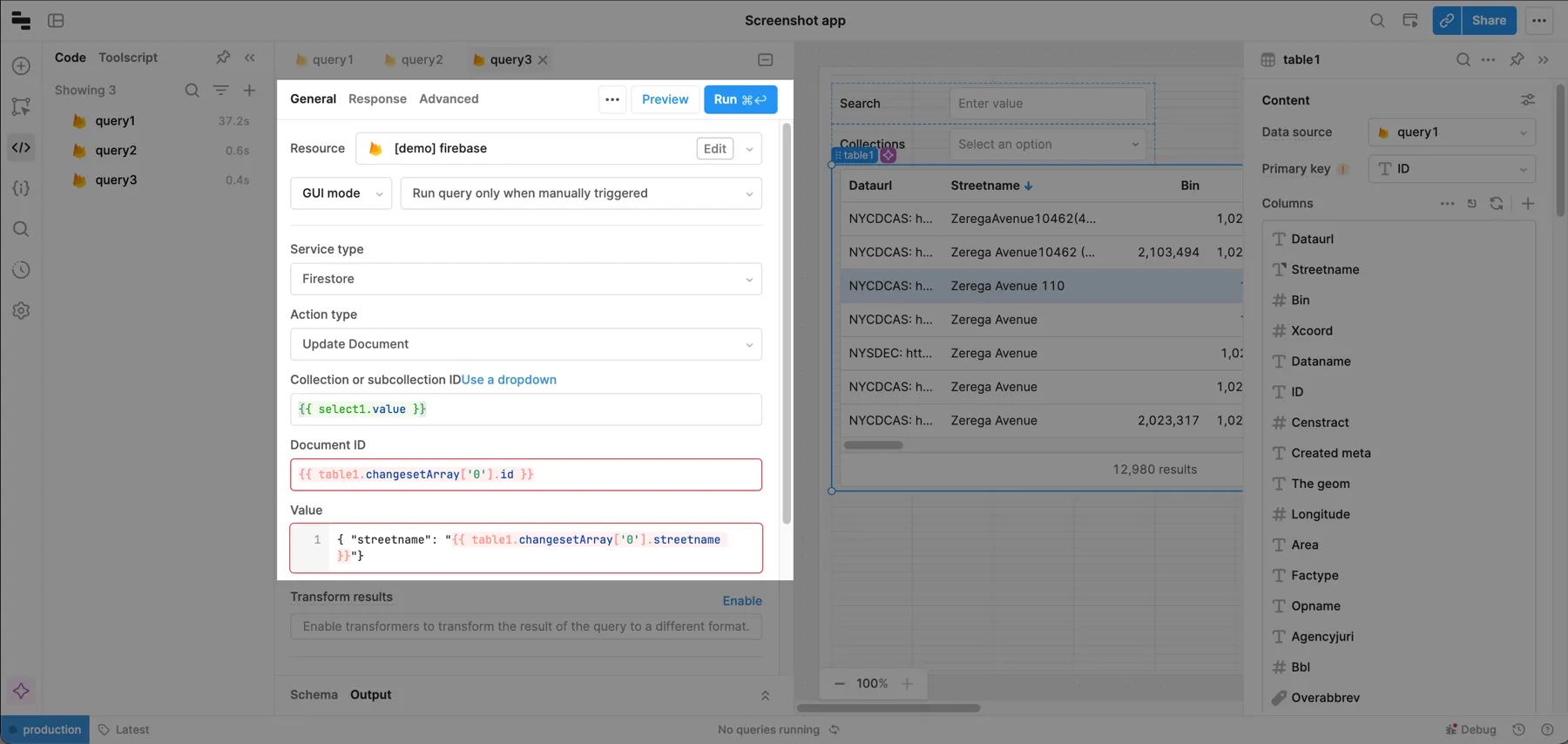Open Content section settings sliders icon
Screen dimensions: 1568x744
pyautogui.click(x=1527, y=100)
